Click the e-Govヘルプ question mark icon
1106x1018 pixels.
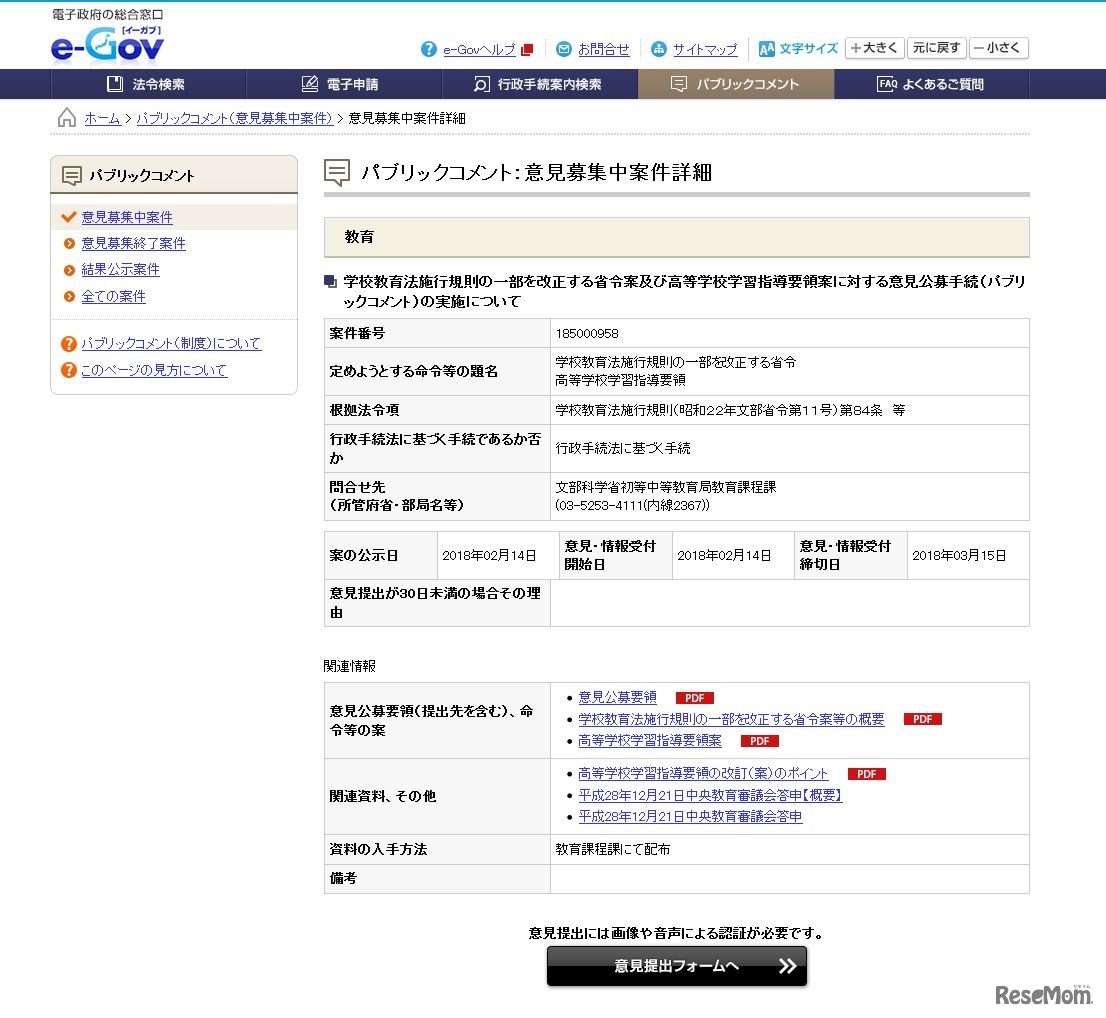[x=428, y=49]
